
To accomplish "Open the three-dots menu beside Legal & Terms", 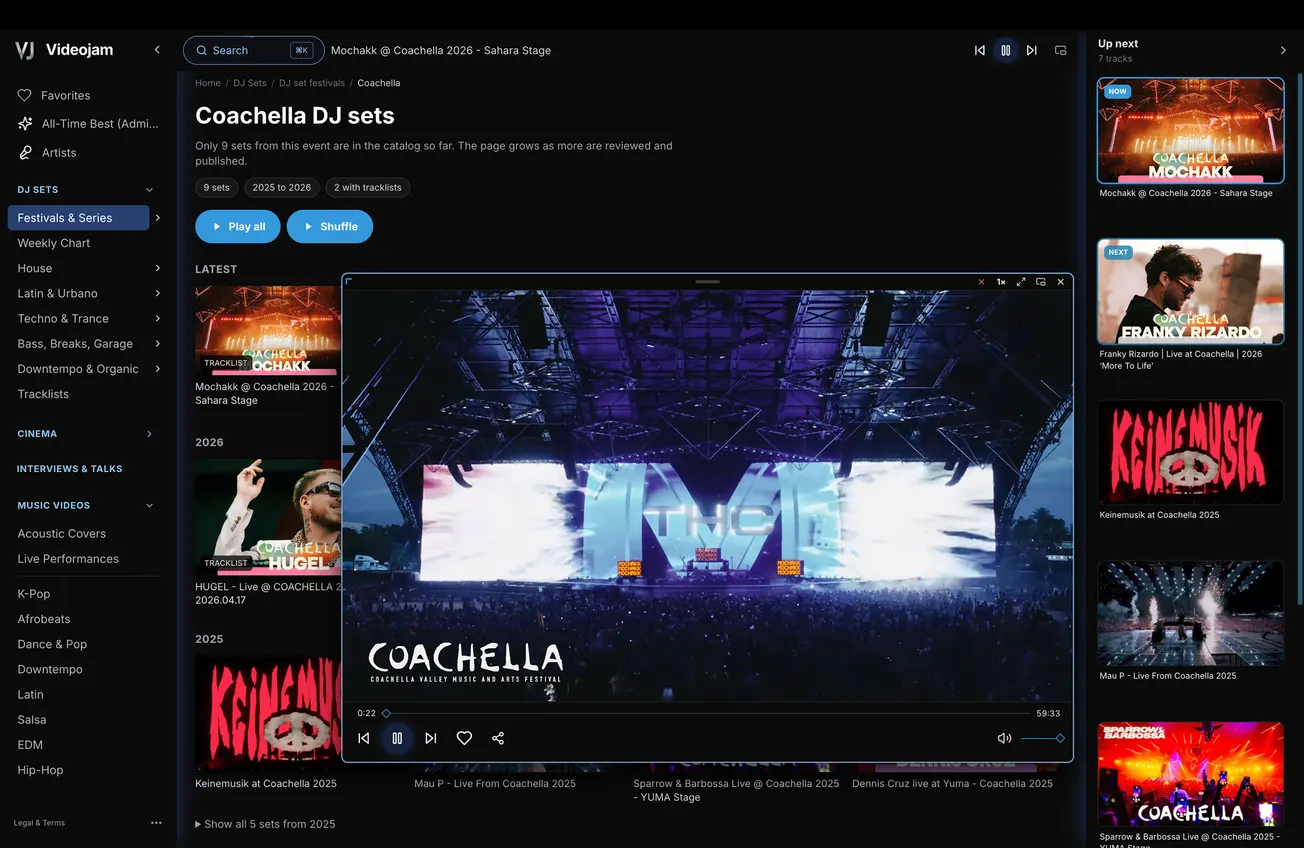I will (156, 823).
